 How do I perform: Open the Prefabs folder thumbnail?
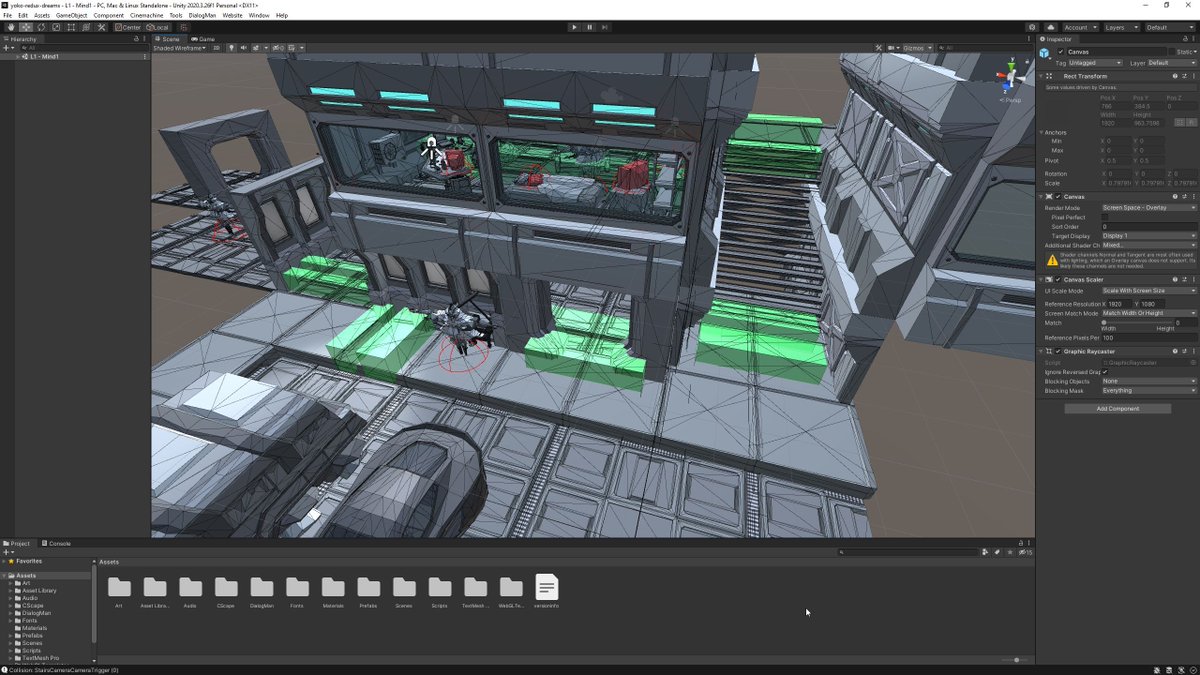click(369, 588)
